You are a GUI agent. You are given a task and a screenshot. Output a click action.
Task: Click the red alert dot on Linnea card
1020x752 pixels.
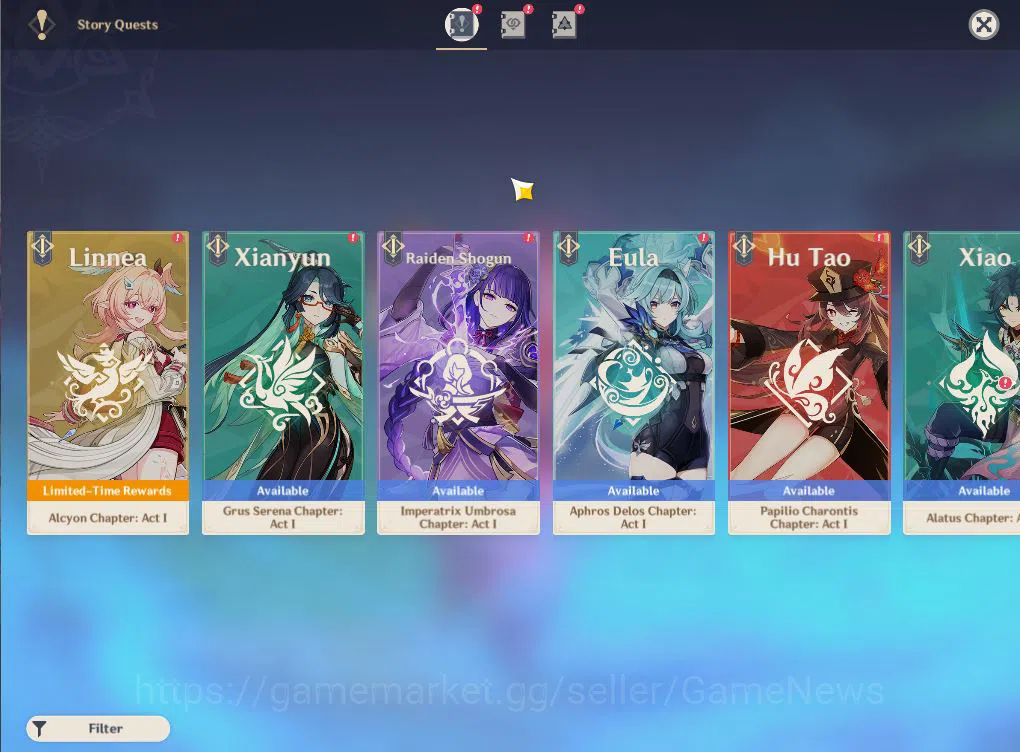tap(178, 238)
